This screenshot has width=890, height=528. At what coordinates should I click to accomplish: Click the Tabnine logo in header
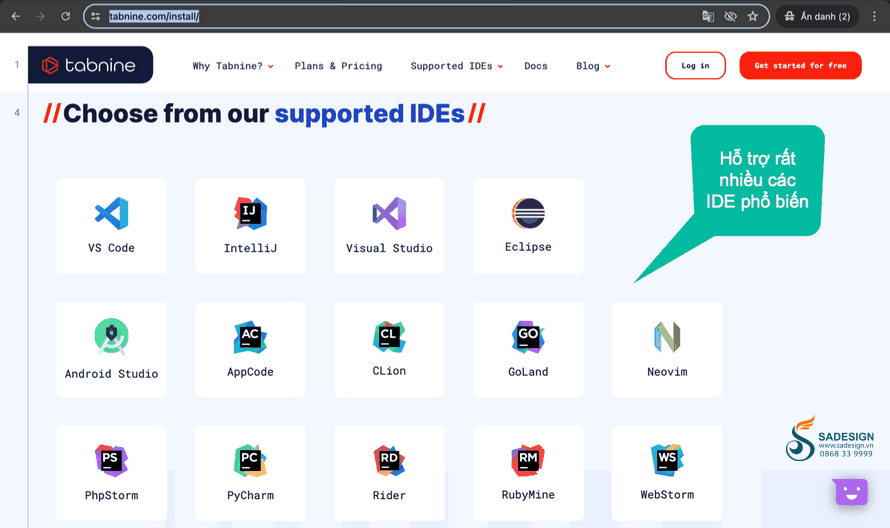tap(90, 65)
